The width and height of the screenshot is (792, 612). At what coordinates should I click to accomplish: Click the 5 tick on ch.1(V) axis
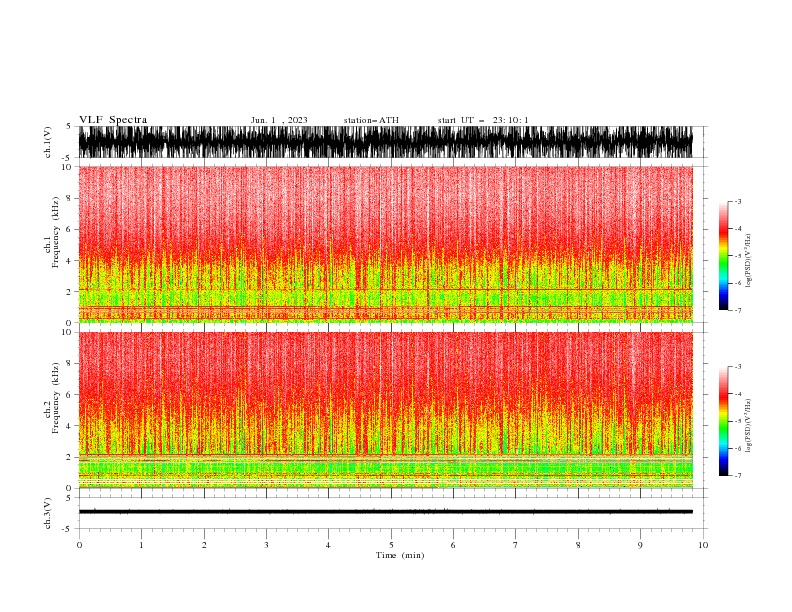(69, 126)
